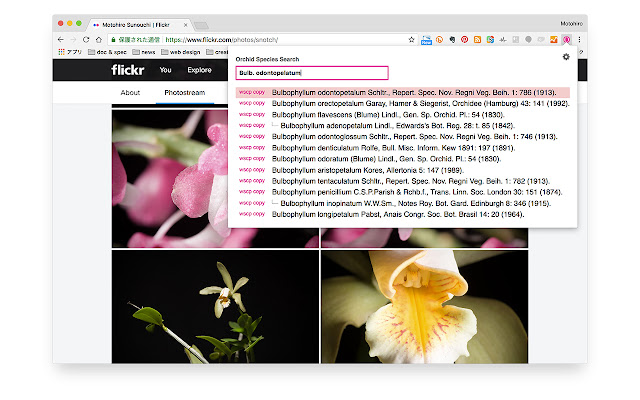640x400 pixels.
Task: Click 'wscp copy' for Bulbophyllum penicillium
Action: (x=252, y=192)
